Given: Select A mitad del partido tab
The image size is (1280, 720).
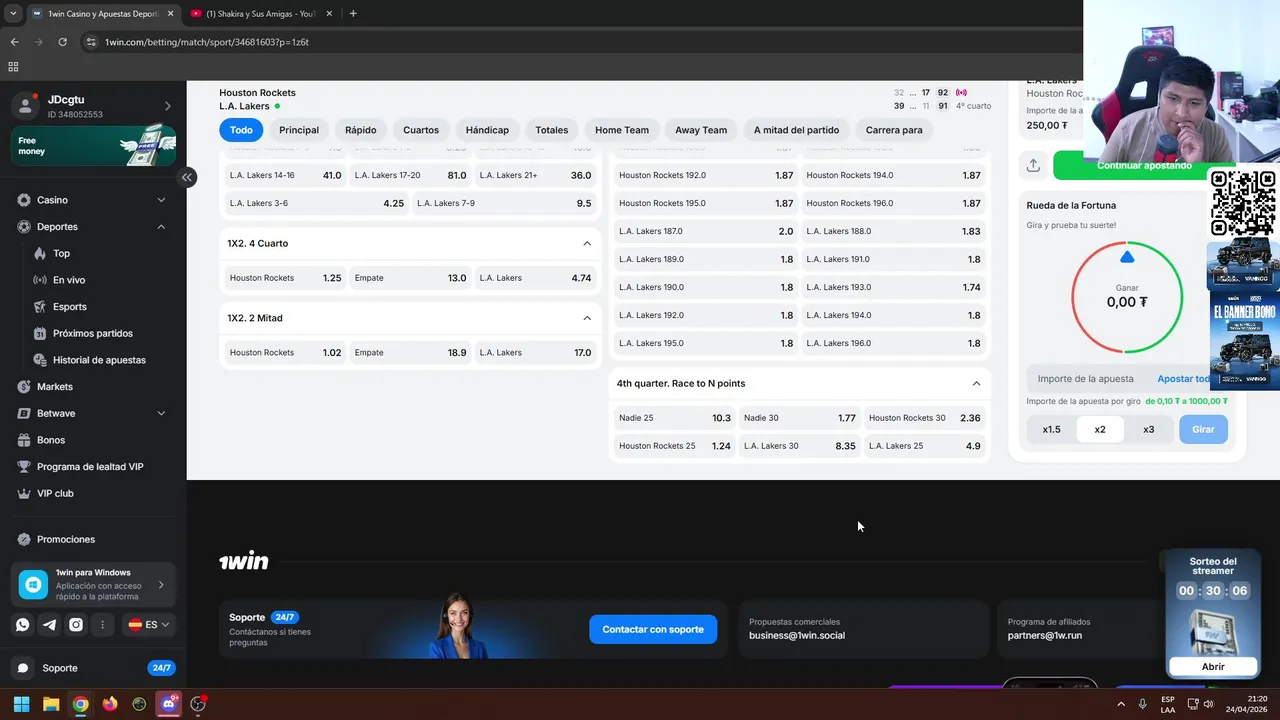Looking at the screenshot, I should click(796, 130).
